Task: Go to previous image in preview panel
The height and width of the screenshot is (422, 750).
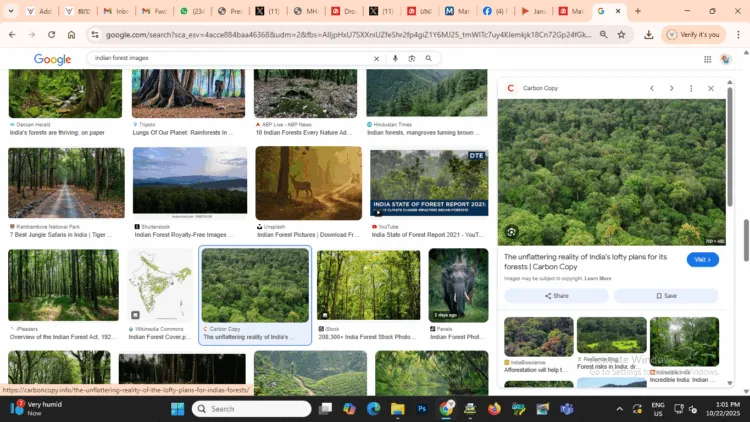Action: tap(651, 88)
